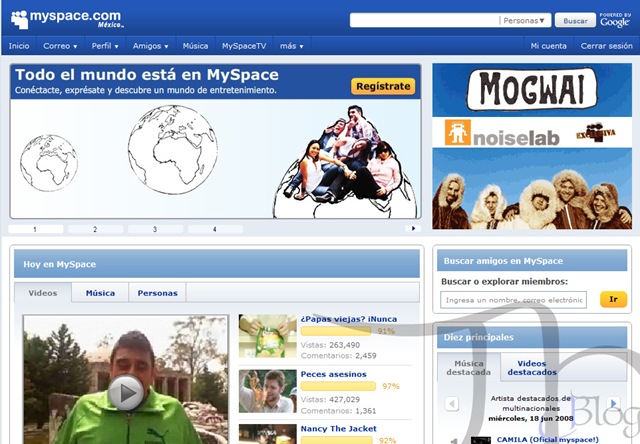Open the Nancy The Jacket video link
Viewport: 640px width, 444px height.
click(338, 429)
